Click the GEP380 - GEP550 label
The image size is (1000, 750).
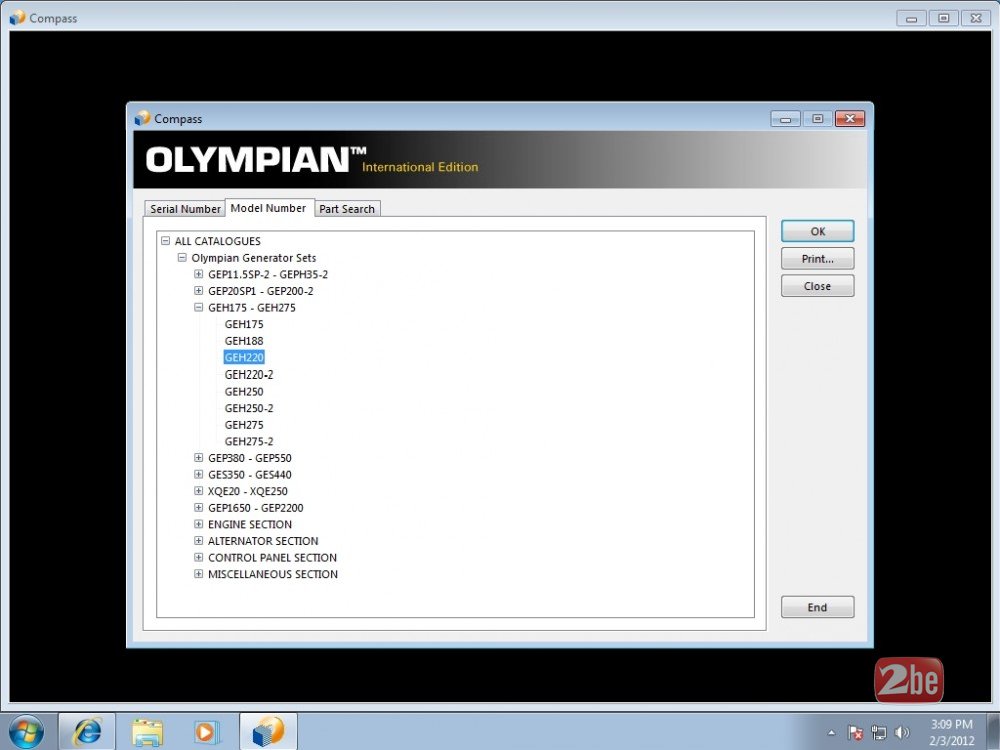[x=250, y=458]
